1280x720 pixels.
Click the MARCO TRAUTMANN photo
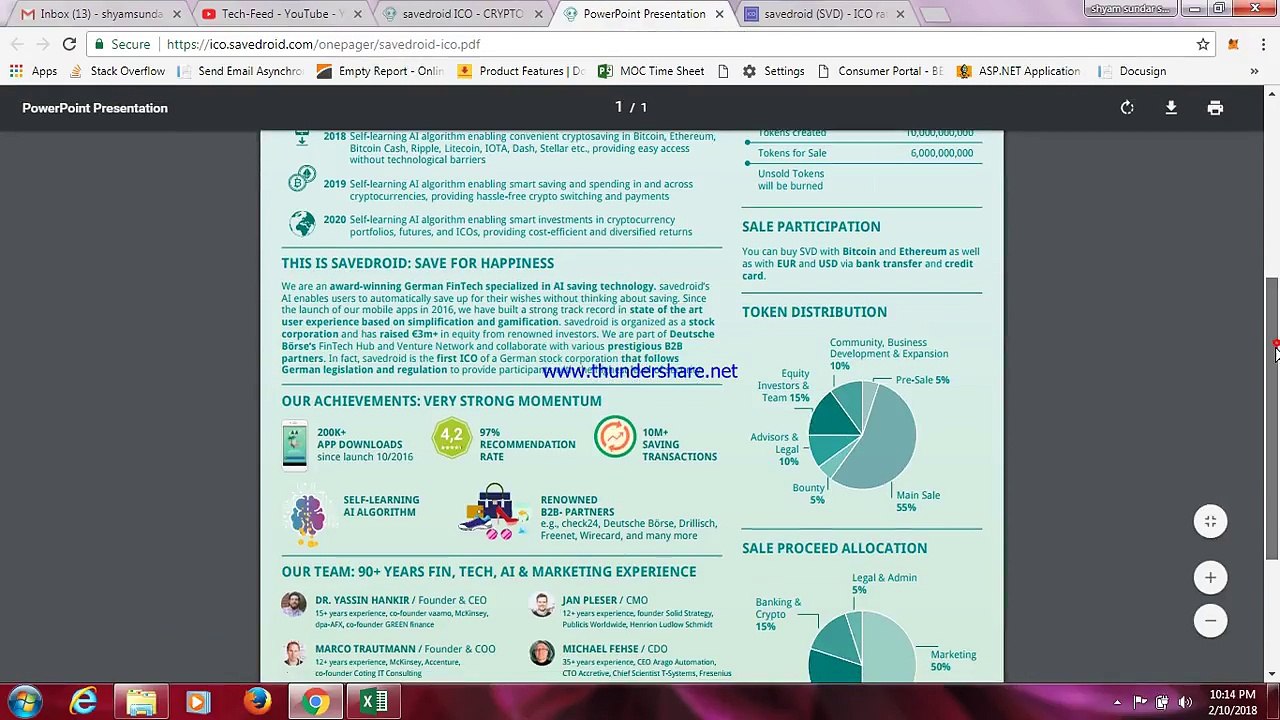pyautogui.click(x=294, y=653)
